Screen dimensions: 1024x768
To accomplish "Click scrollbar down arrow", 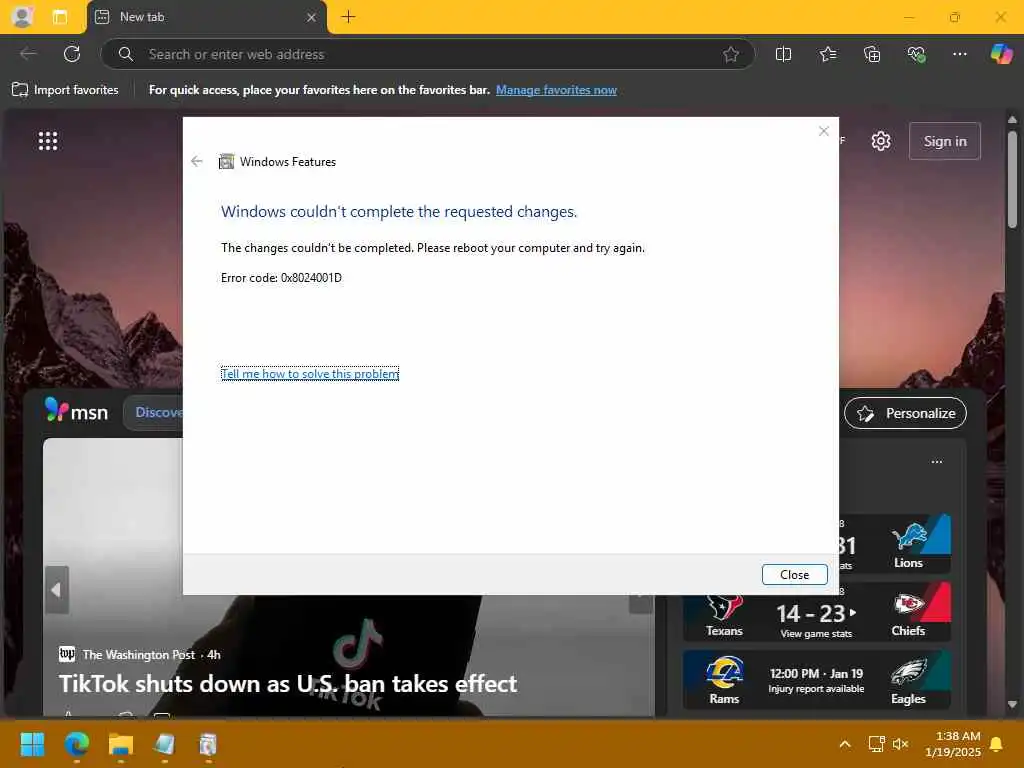I will point(1012,704).
